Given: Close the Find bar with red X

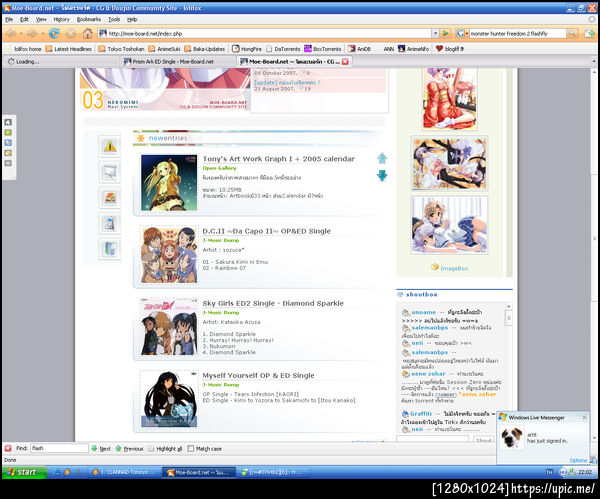Looking at the screenshot, I should (8, 448).
